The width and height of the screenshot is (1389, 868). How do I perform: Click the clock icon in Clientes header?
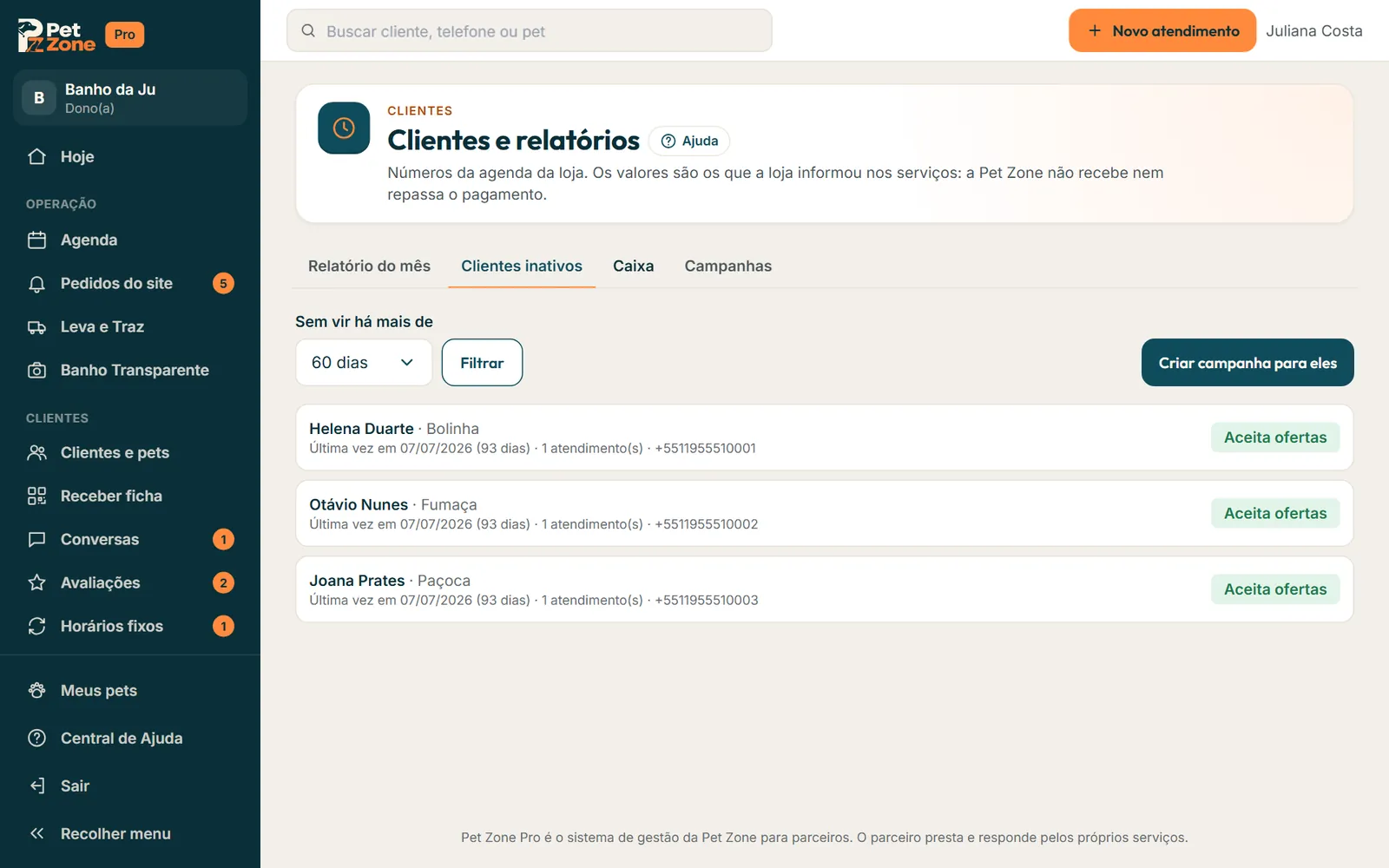[x=344, y=128]
